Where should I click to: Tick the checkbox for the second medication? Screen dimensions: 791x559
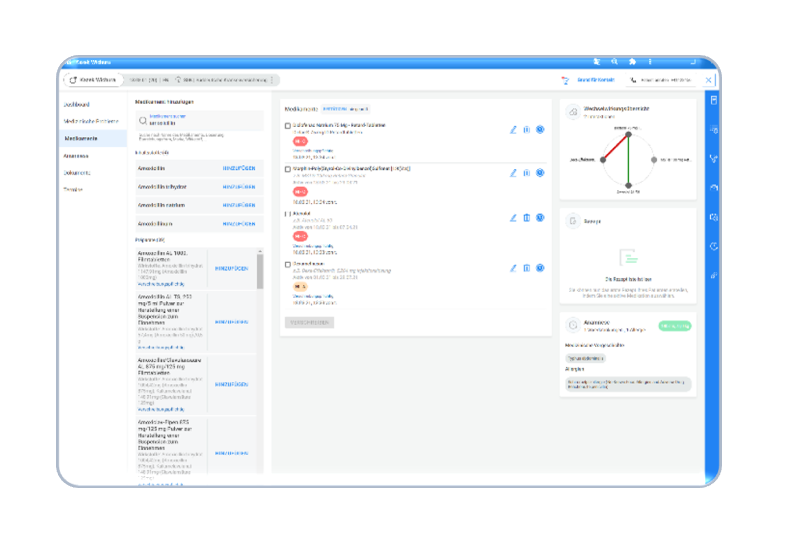[288, 170]
